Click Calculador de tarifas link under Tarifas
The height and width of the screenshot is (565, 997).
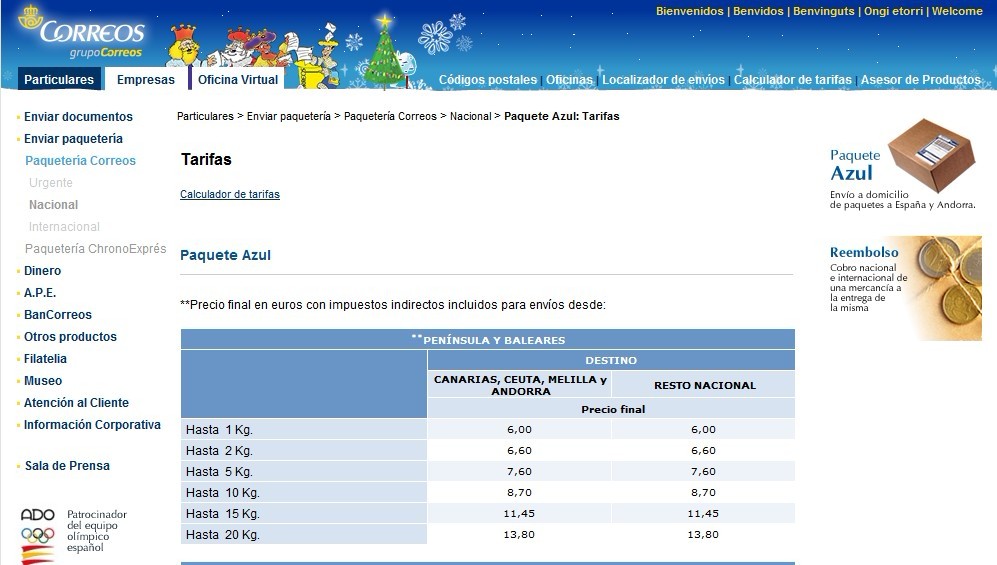[x=230, y=194]
